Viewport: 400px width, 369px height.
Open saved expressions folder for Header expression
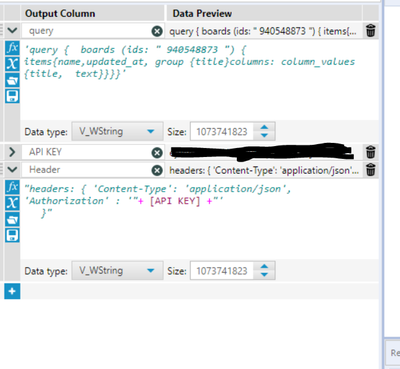12,219
